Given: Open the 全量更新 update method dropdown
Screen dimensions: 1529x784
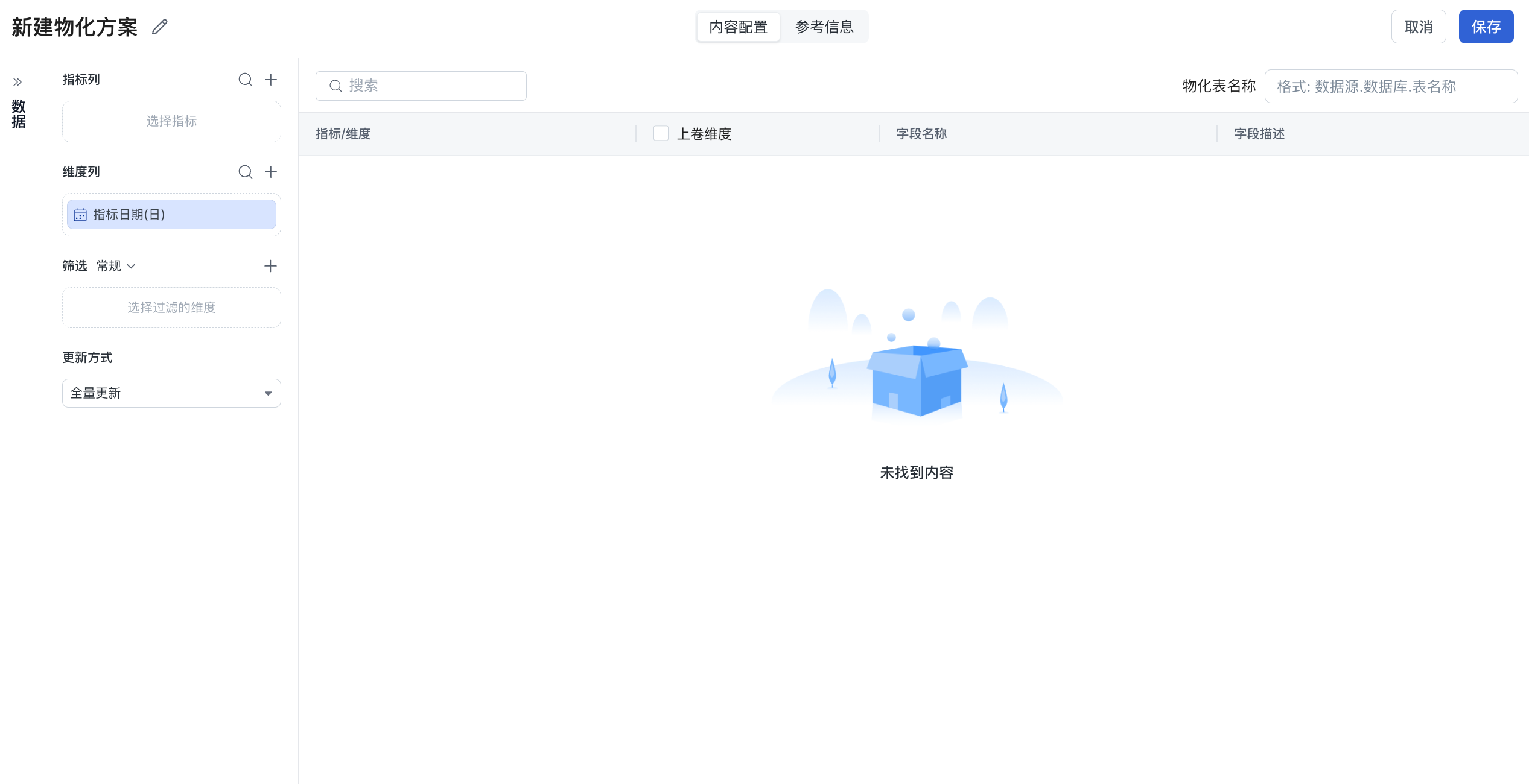Looking at the screenshot, I should pos(171,393).
